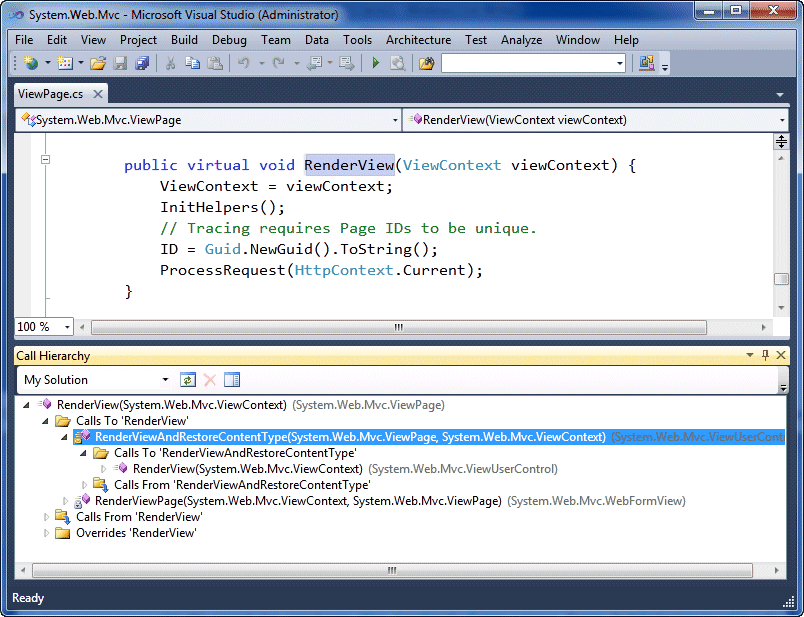
Task: Click the Open File folder icon
Action: tap(97, 63)
